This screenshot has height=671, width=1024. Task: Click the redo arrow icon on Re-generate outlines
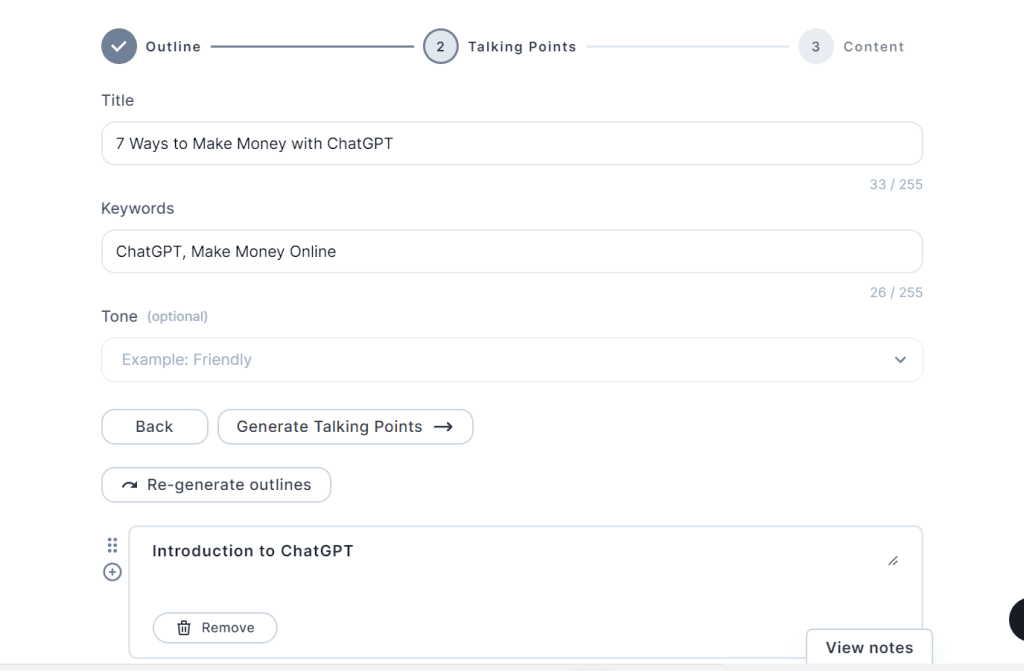[x=129, y=485]
